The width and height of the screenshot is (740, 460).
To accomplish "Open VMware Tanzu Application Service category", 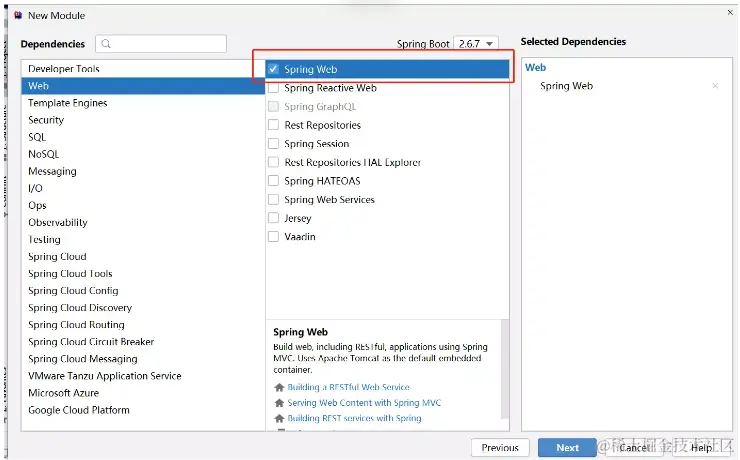I will click(x=143, y=376).
